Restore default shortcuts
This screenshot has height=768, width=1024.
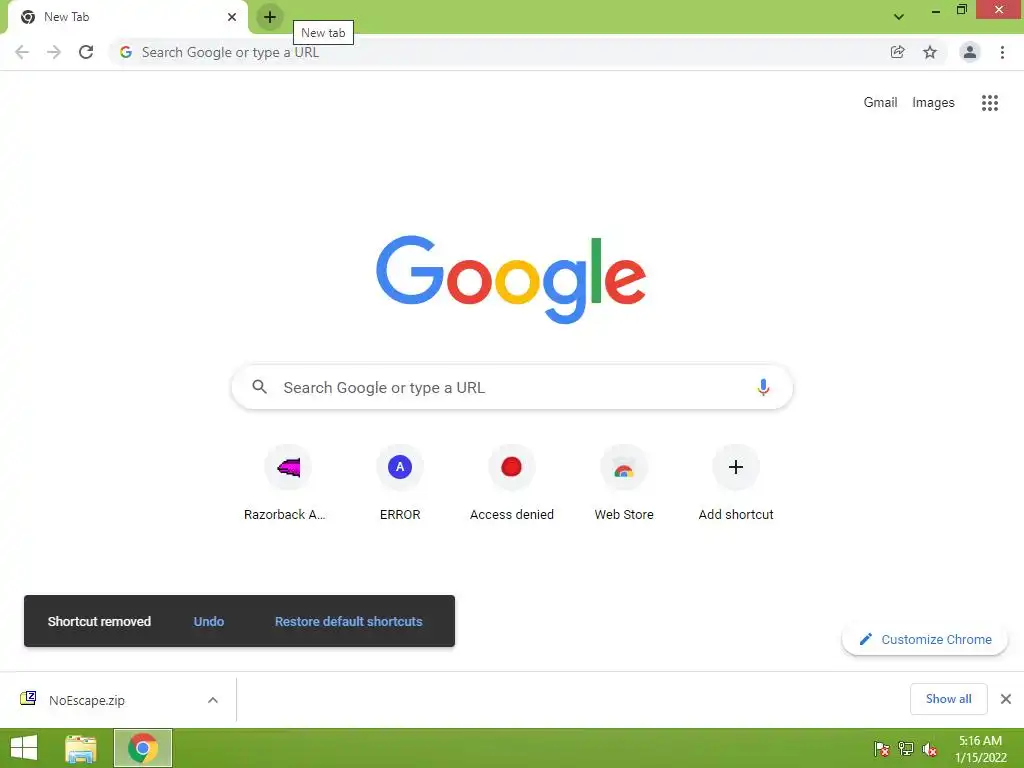pyautogui.click(x=349, y=622)
